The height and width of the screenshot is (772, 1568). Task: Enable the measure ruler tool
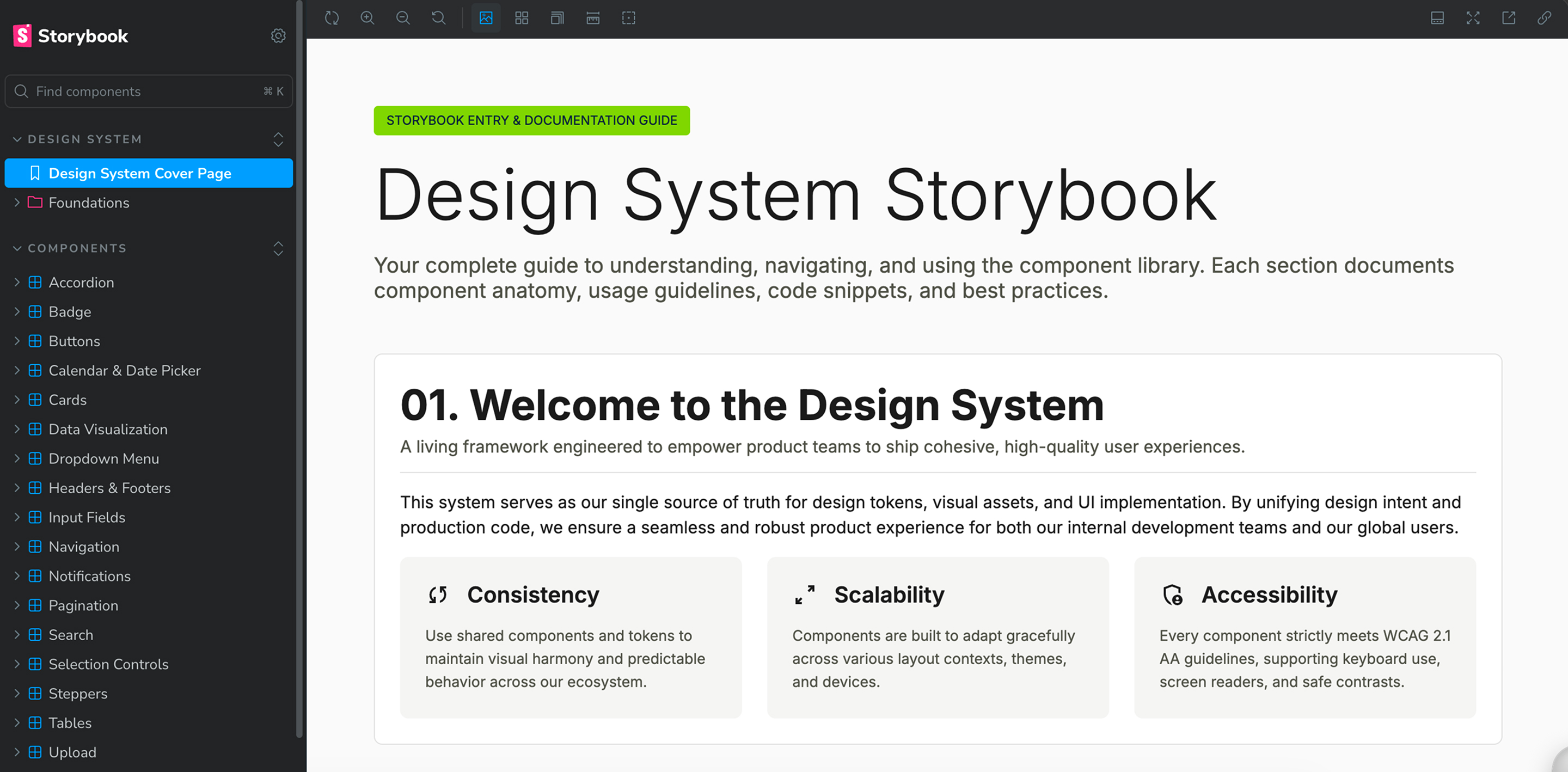point(593,17)
